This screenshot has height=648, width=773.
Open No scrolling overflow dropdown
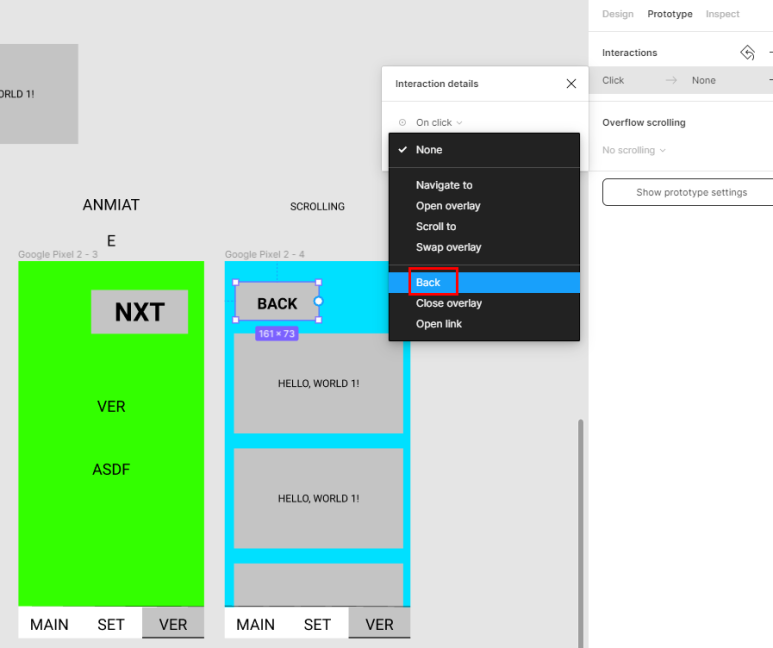633,150
